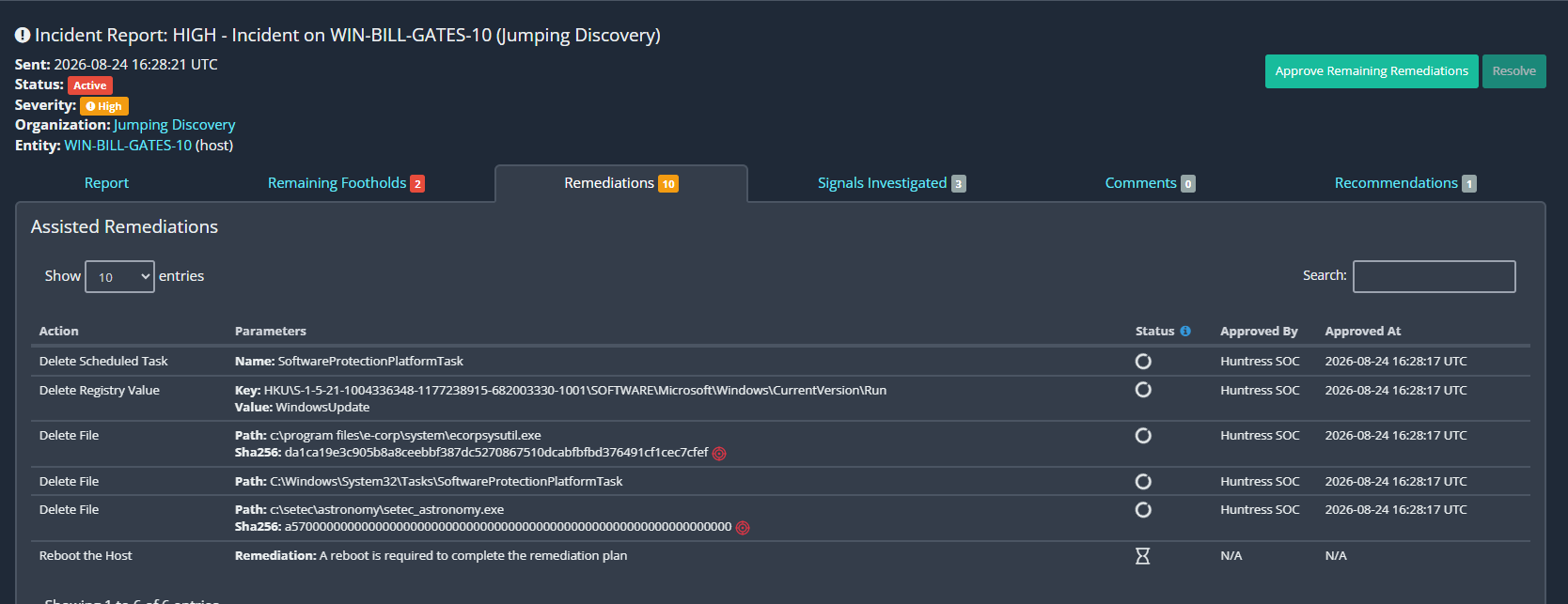Open the Remaining Footholds tab
The width and height of the screenshot is (1568, 604).
tap(346, 183)
